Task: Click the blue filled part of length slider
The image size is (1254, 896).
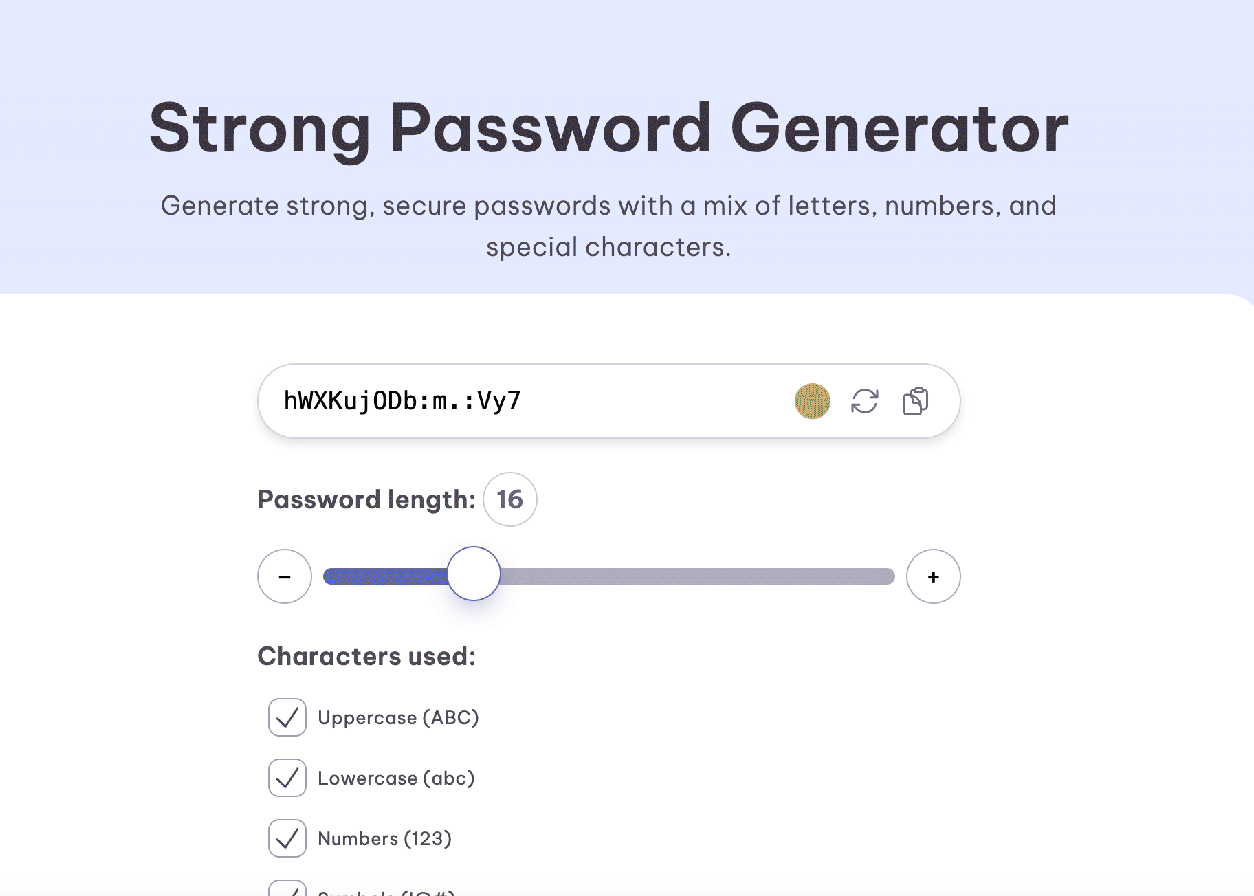Action: click(385, 576)
